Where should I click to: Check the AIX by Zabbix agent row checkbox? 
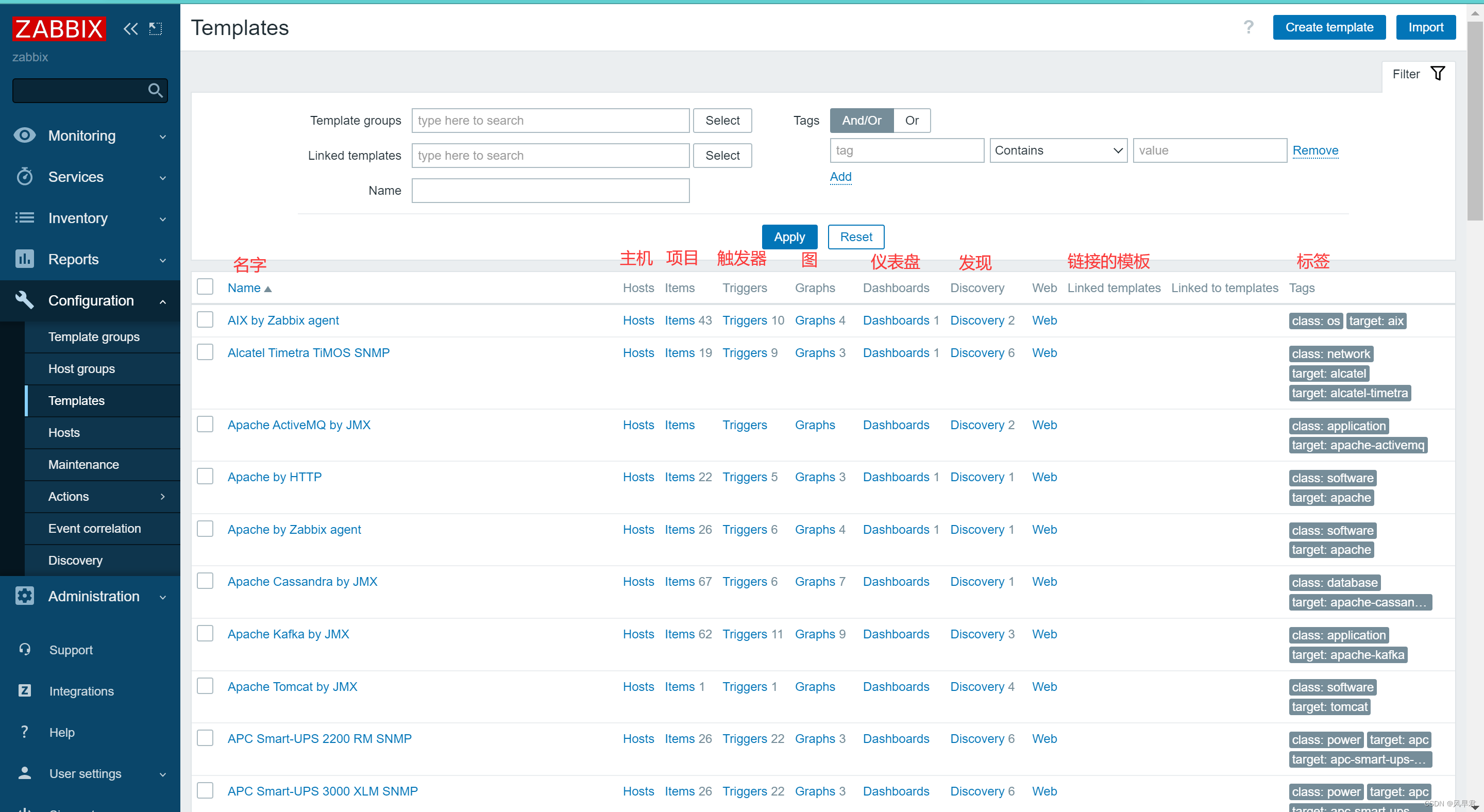point(205,319)
